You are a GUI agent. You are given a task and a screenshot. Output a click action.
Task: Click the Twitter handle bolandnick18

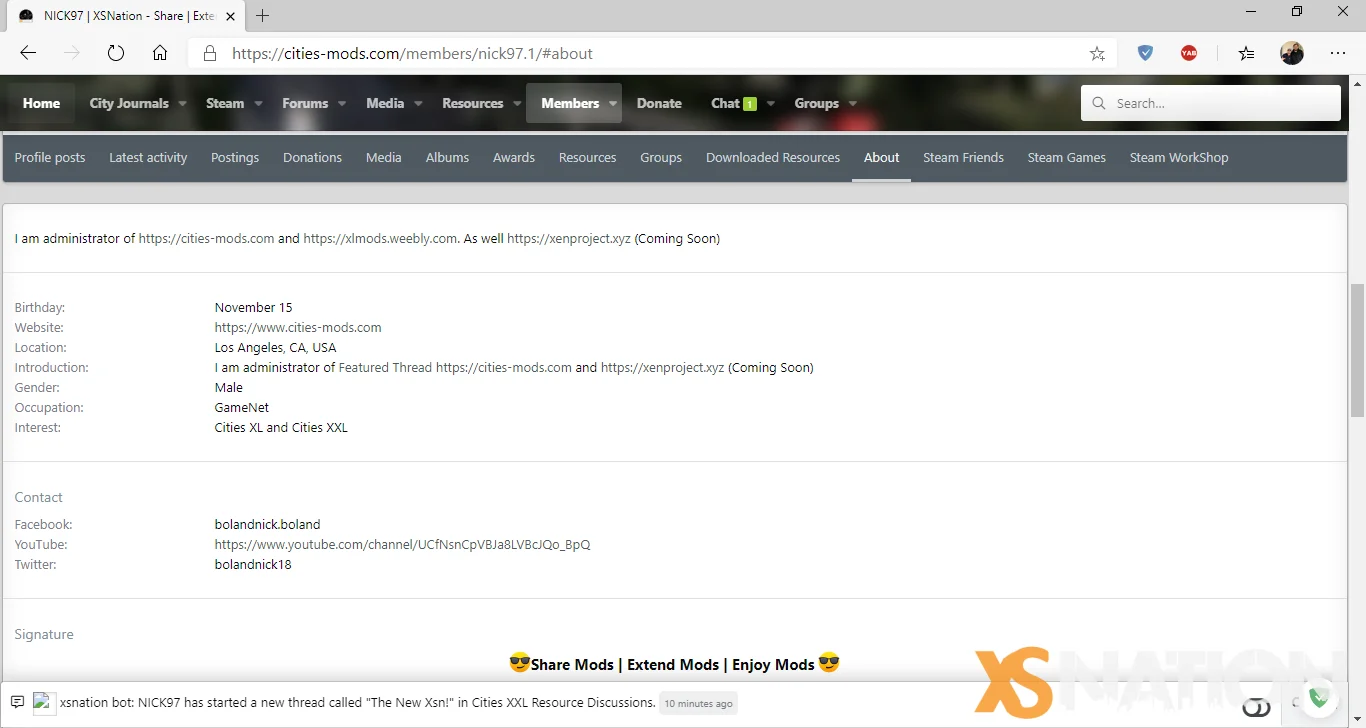(253, 565)
